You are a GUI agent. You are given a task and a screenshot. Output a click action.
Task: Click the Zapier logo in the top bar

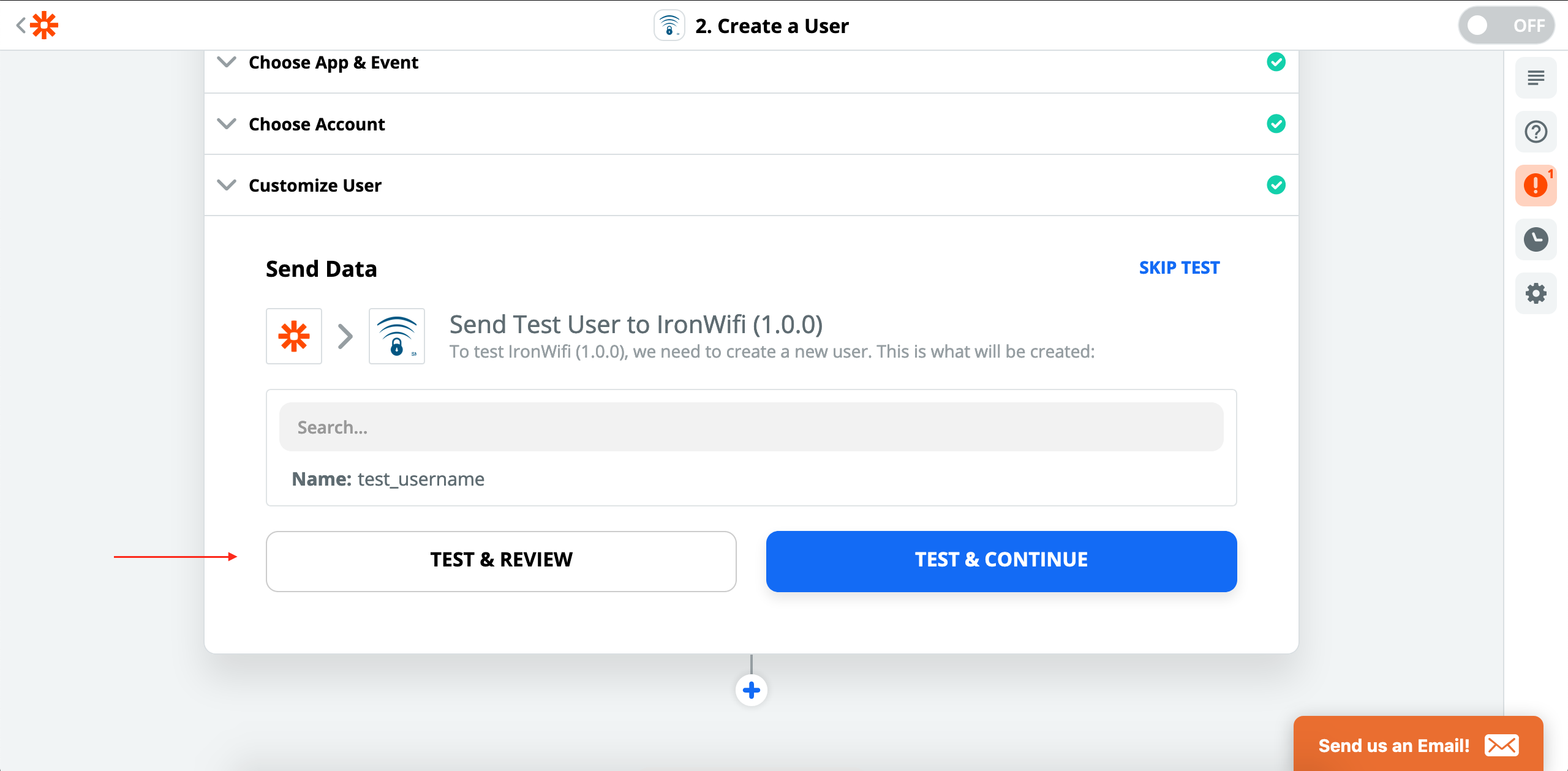pos(45,25)
